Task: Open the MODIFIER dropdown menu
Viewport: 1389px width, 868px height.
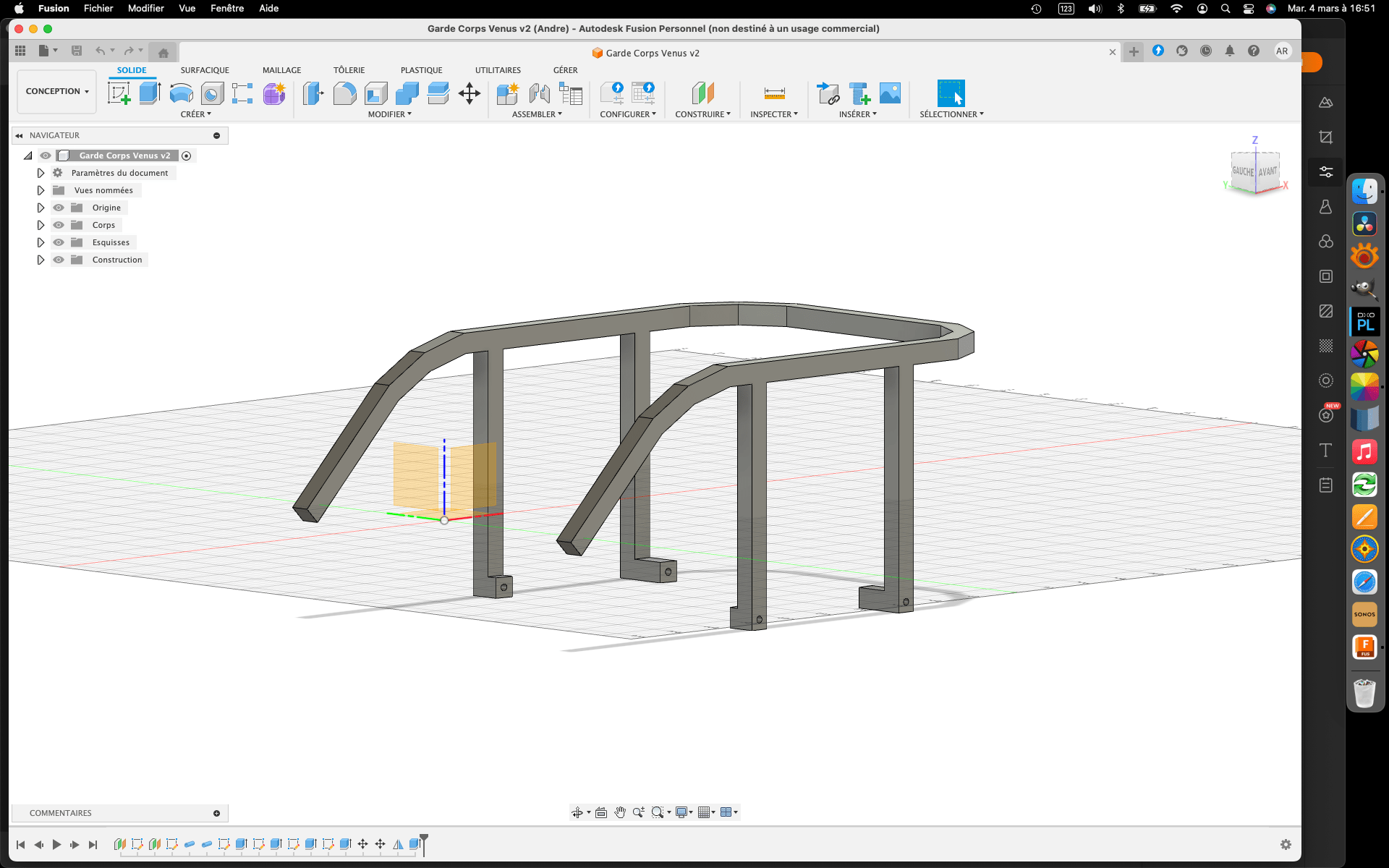Action: [x=389, y=114]
